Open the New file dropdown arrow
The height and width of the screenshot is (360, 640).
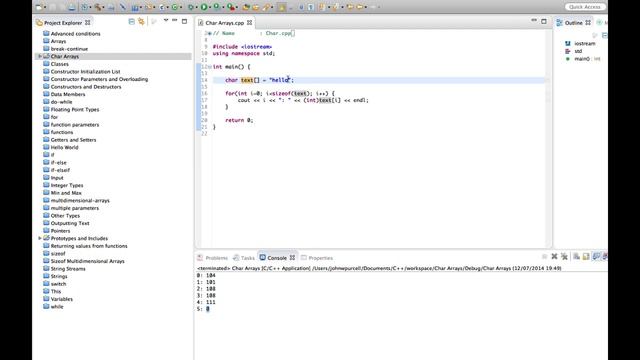(x=45, y=7)
